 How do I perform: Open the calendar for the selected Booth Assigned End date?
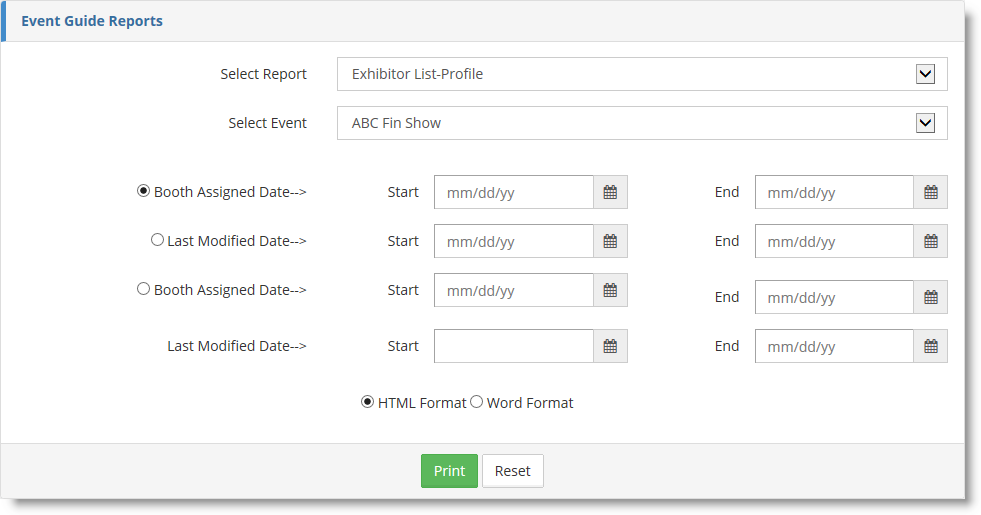click(x=930, y=192)
